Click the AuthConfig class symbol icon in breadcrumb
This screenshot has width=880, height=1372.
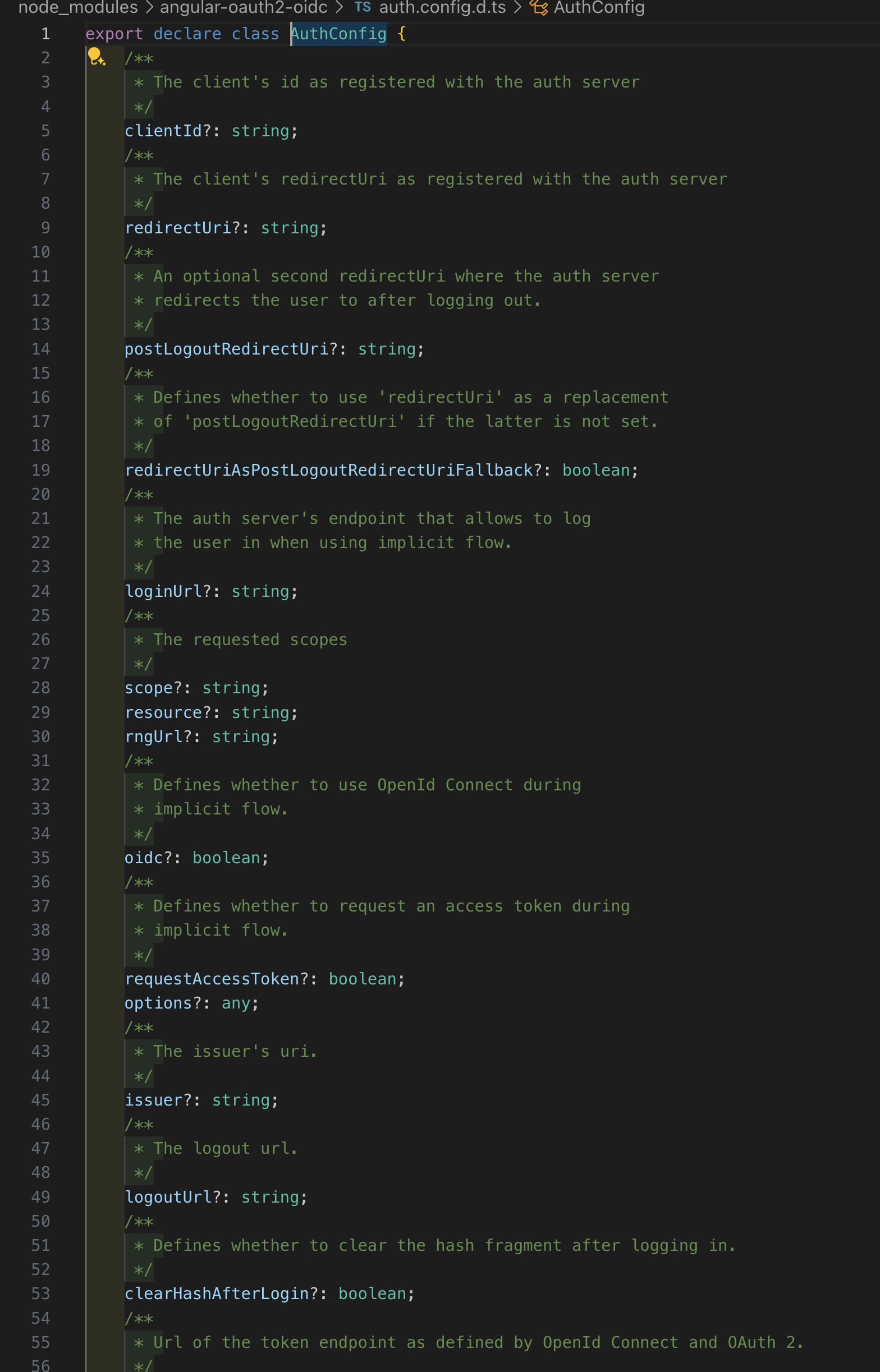click(x=538, y=7)
